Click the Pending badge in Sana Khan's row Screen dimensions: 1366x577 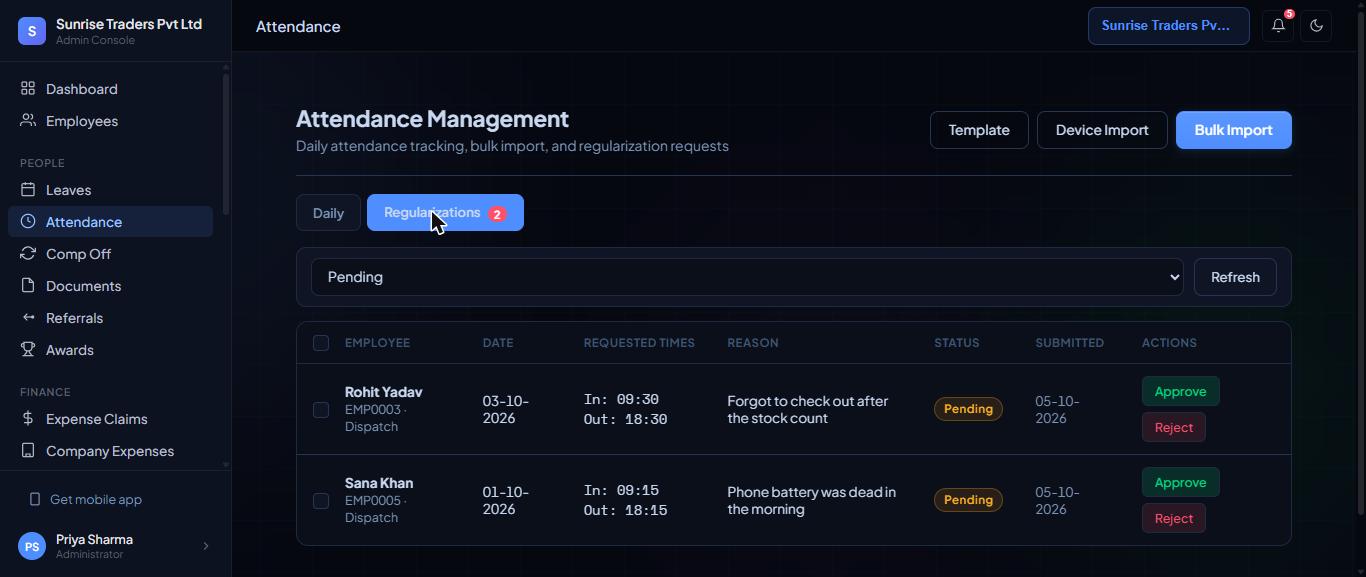968,500
